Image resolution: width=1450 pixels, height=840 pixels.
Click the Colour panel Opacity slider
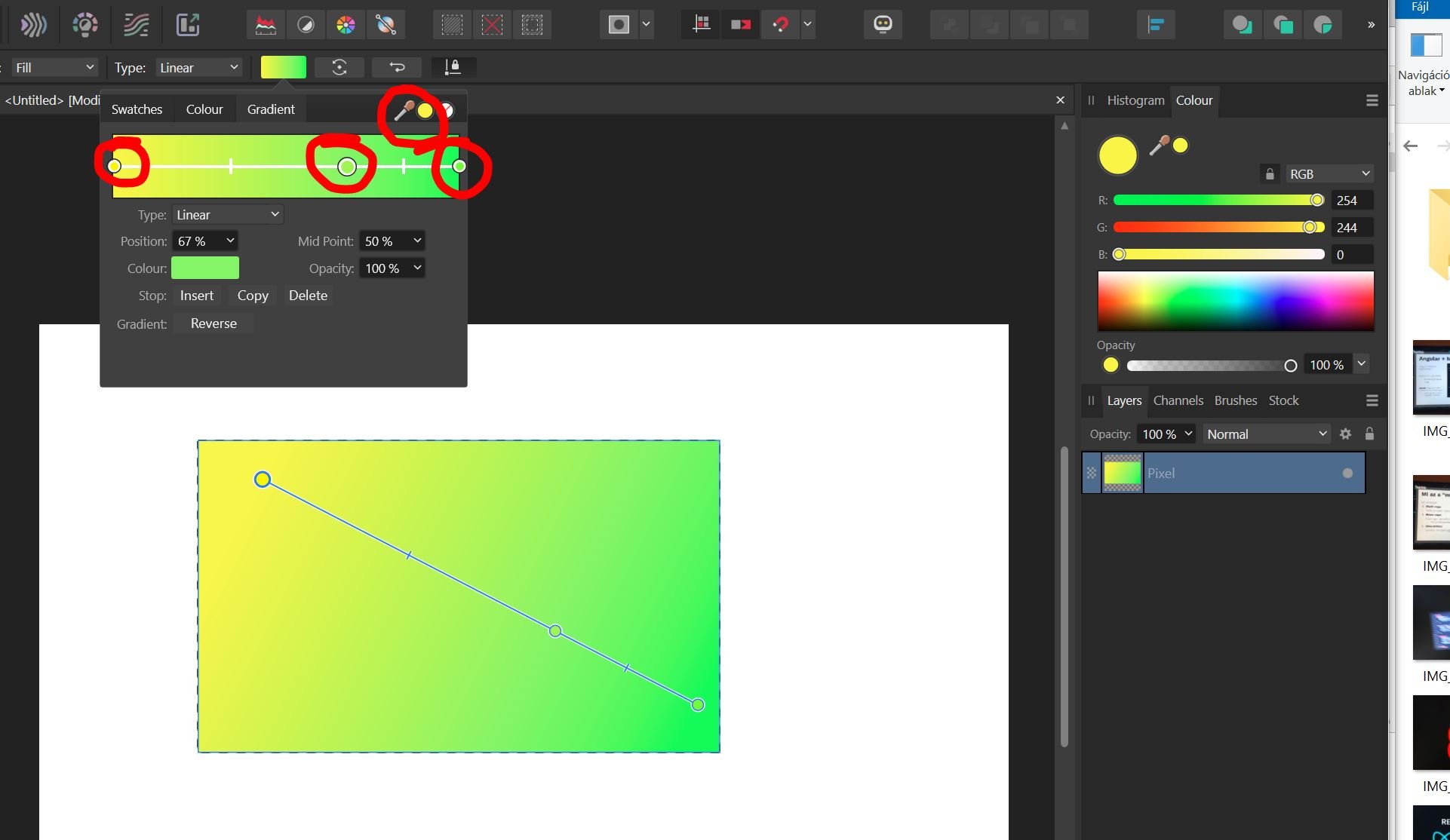(1212, 366)
